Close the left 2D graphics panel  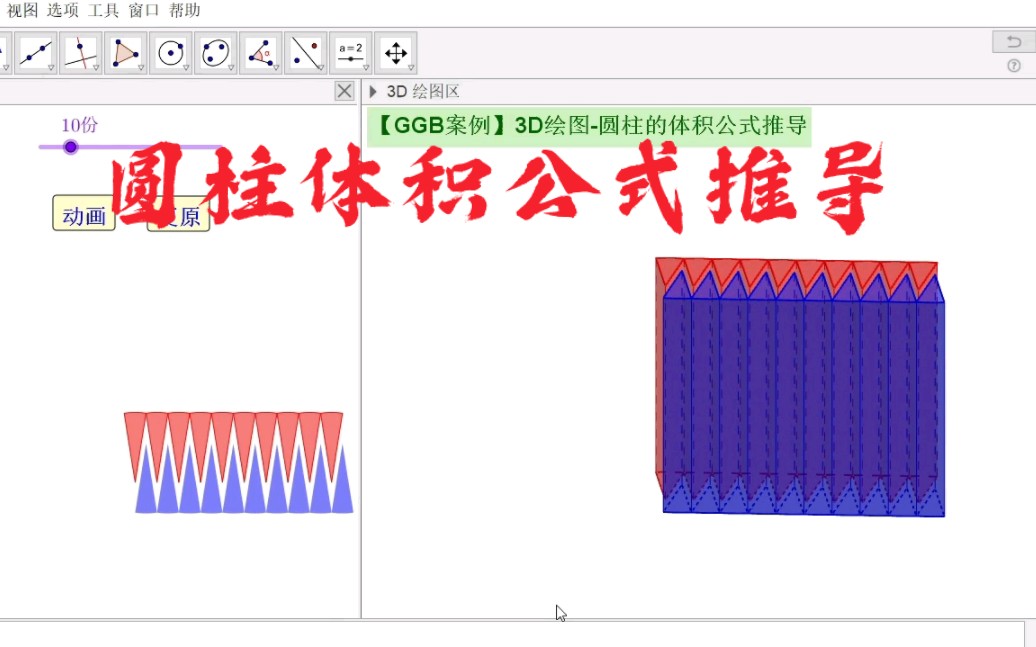click(344, 90)
